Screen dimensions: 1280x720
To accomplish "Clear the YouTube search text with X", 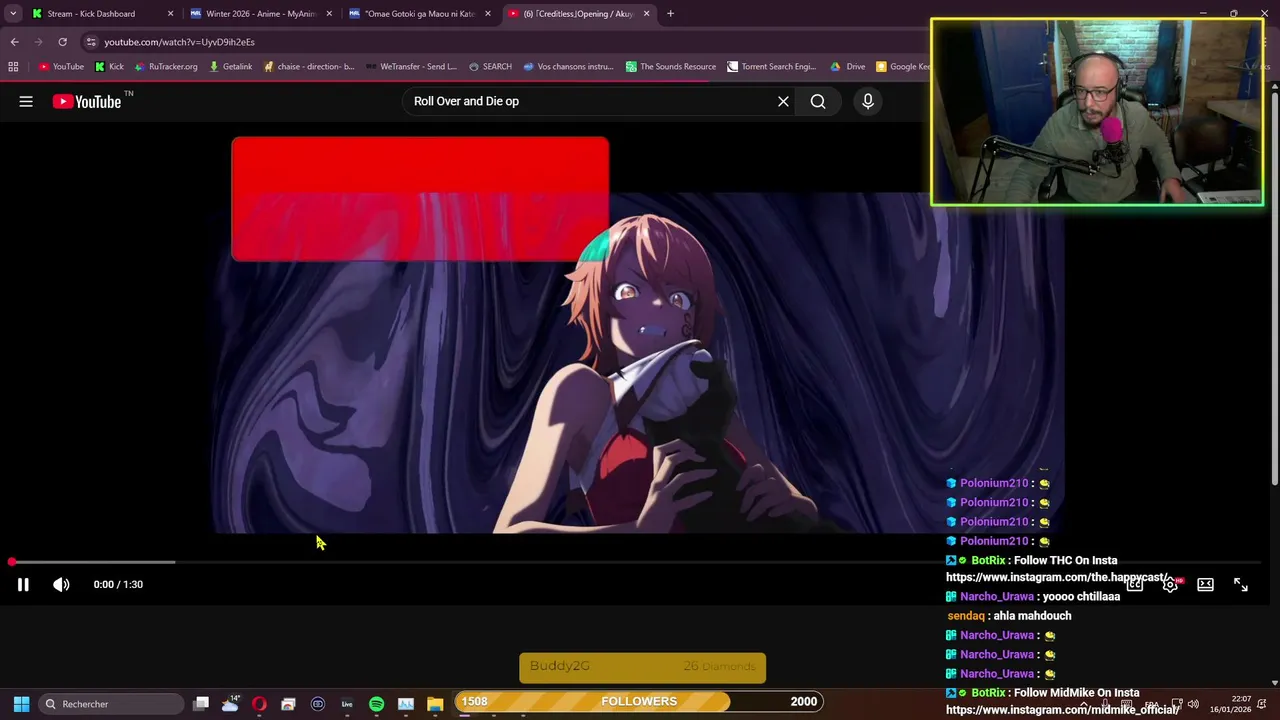I will pos(783,101).
